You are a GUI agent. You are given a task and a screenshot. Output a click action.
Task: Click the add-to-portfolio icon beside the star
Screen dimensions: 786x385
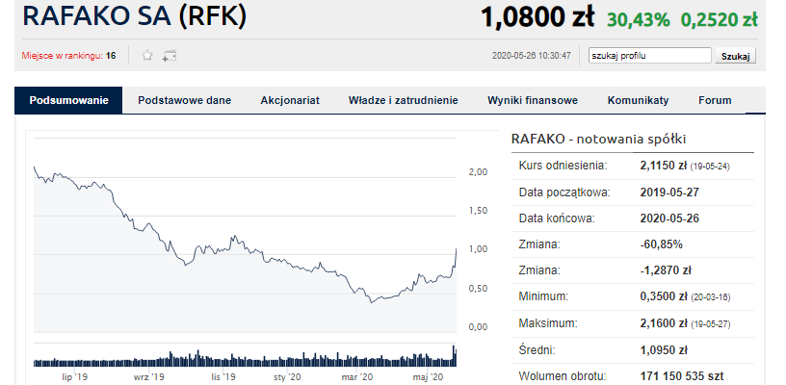tap(169, 56)
